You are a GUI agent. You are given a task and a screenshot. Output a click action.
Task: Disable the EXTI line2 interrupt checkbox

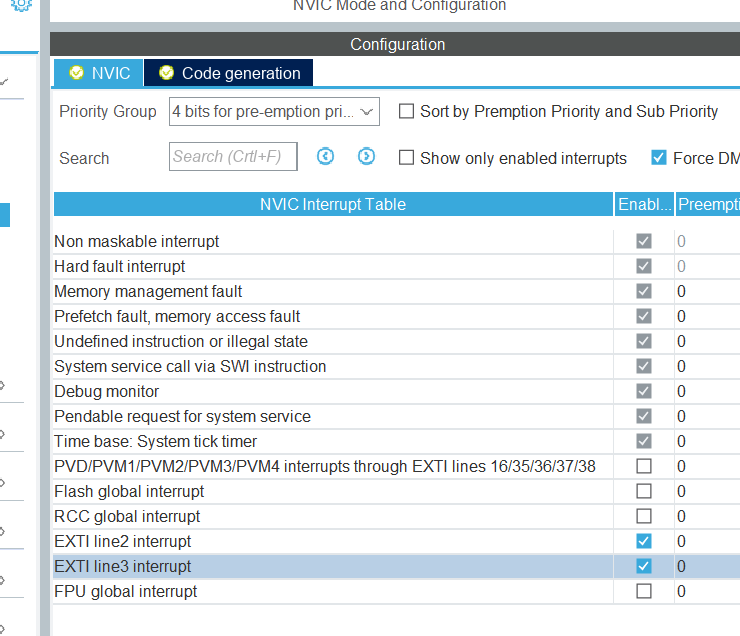(x=644, y=541)
